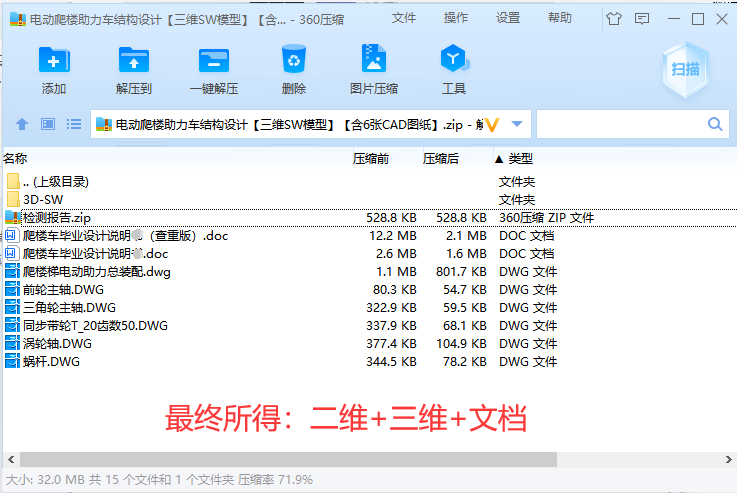Close the 360压缩 window
Viewport: 737px width, 493px height.
[722, 19]
